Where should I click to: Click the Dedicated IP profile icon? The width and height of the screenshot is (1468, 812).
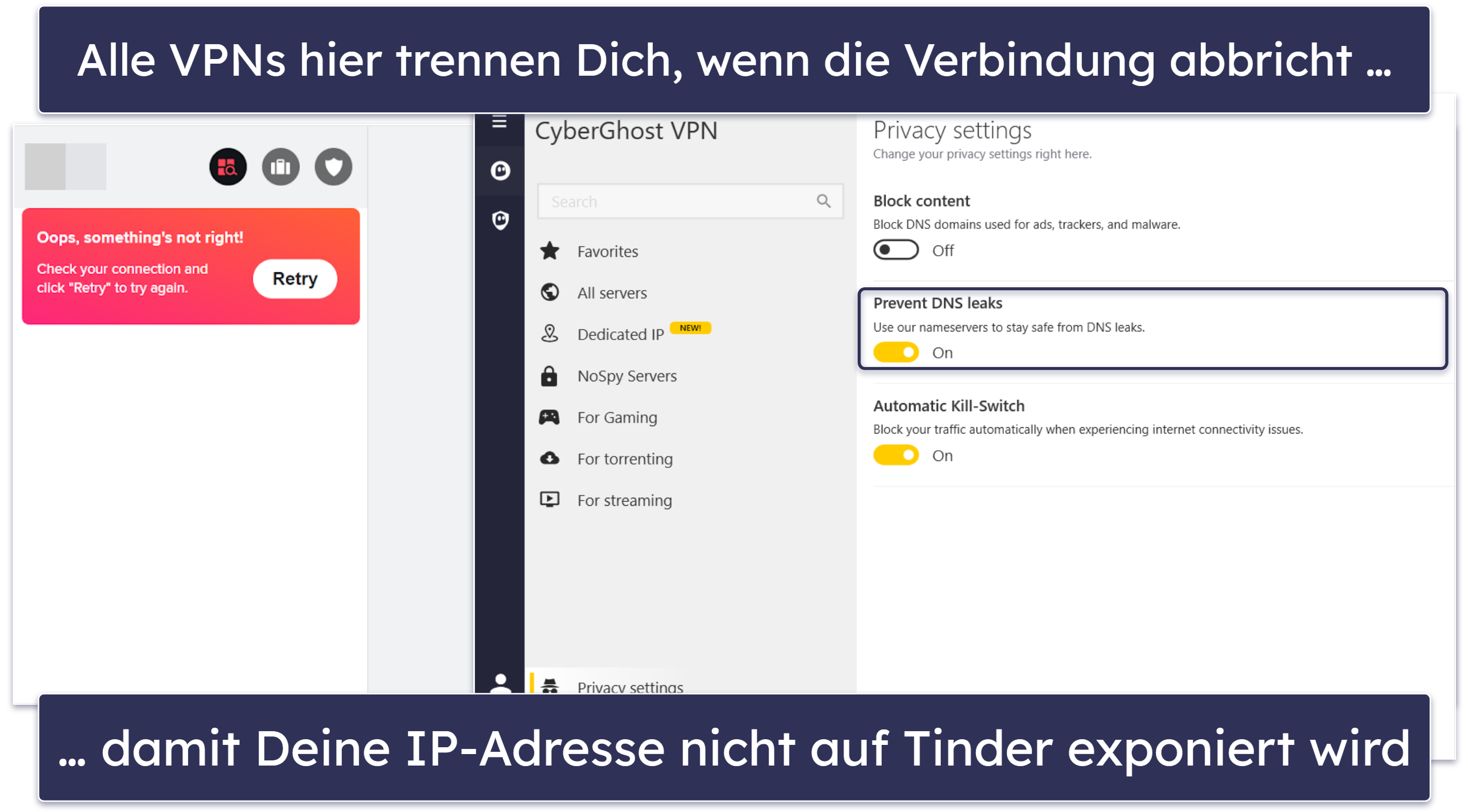552,328
